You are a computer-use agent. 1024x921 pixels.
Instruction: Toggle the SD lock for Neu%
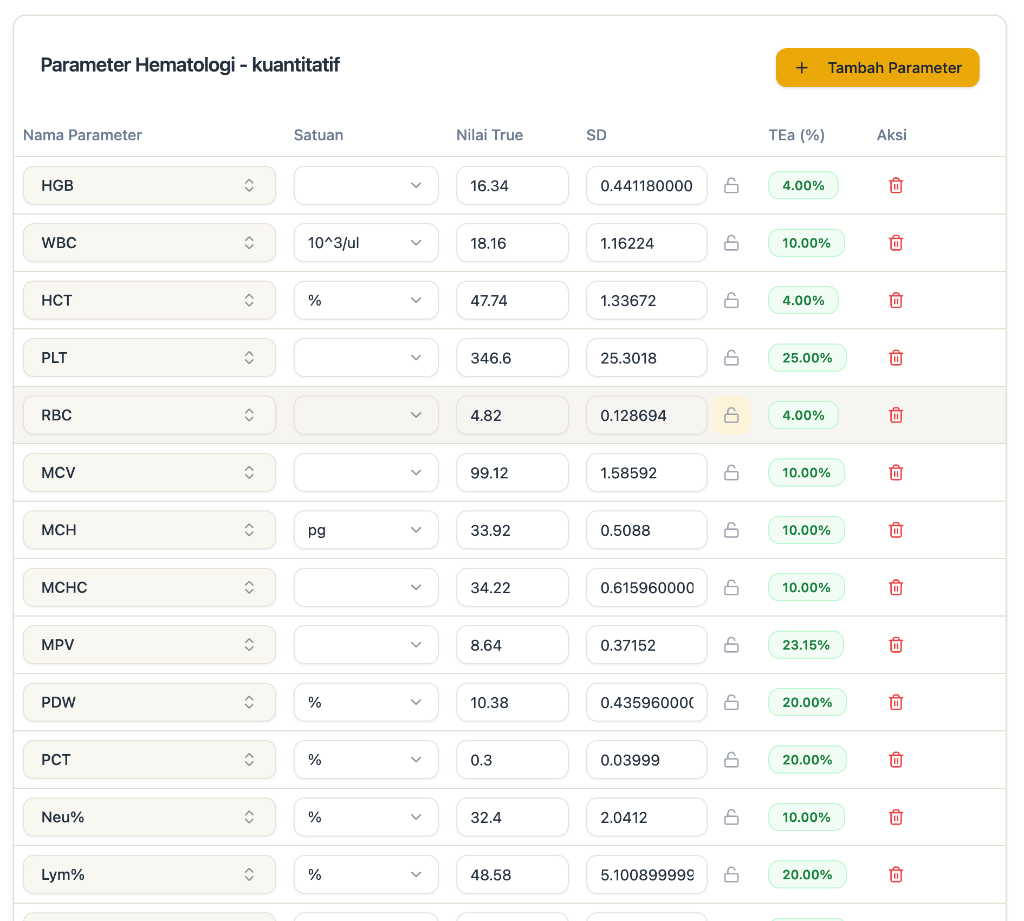(x=731, y=817)
